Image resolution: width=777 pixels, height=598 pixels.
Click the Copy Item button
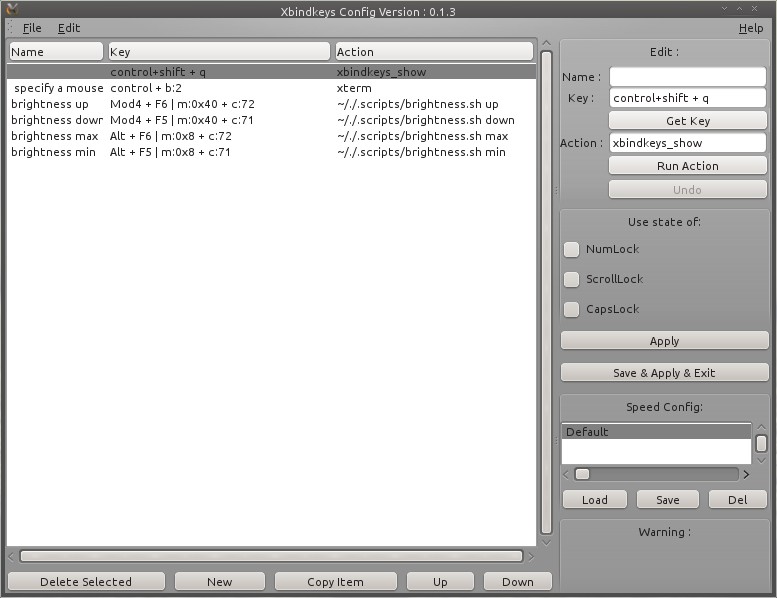pos(335,582)
